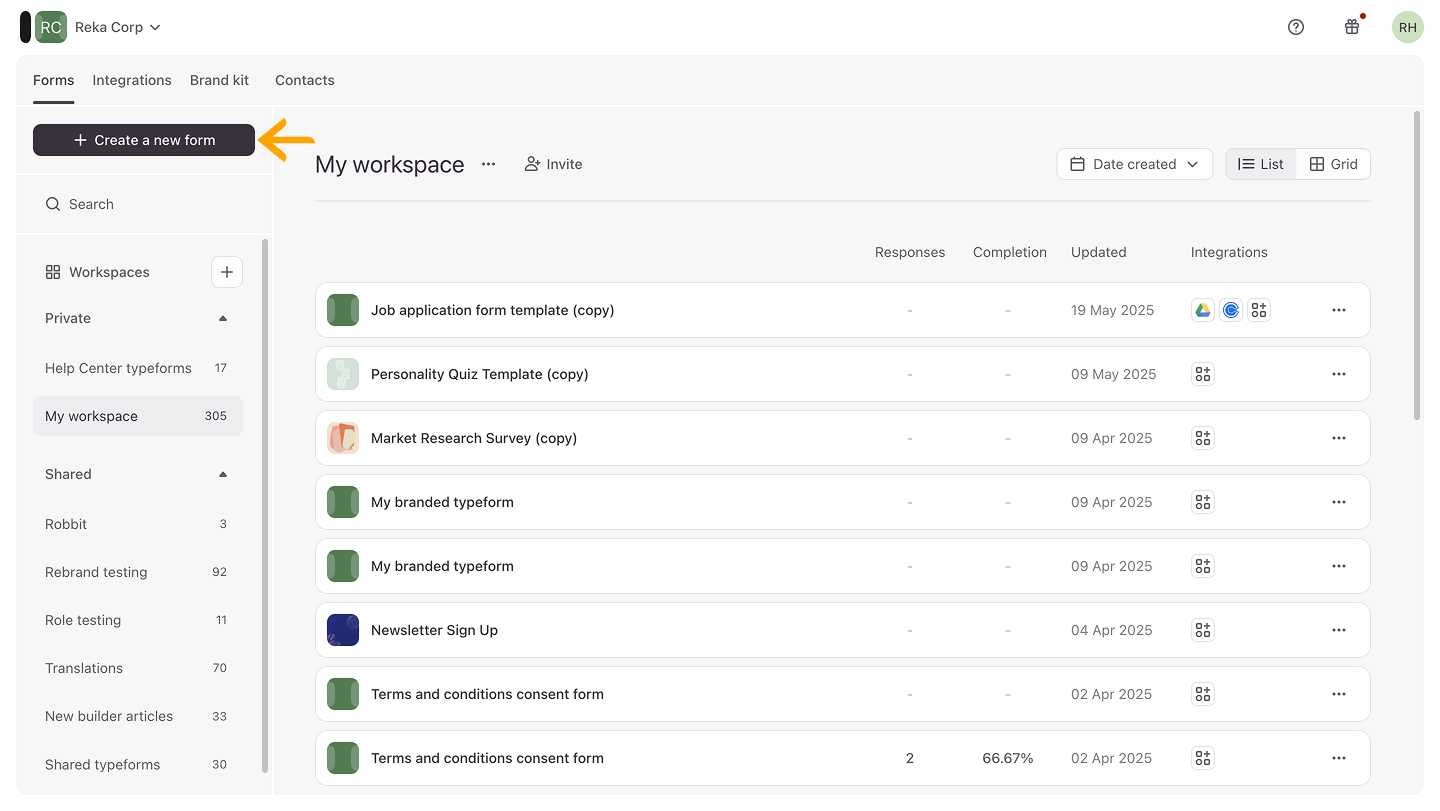This screenshot has height=811, width=1440.
Task: Add a new workspace with plus icon
Action: coord(227,272)
